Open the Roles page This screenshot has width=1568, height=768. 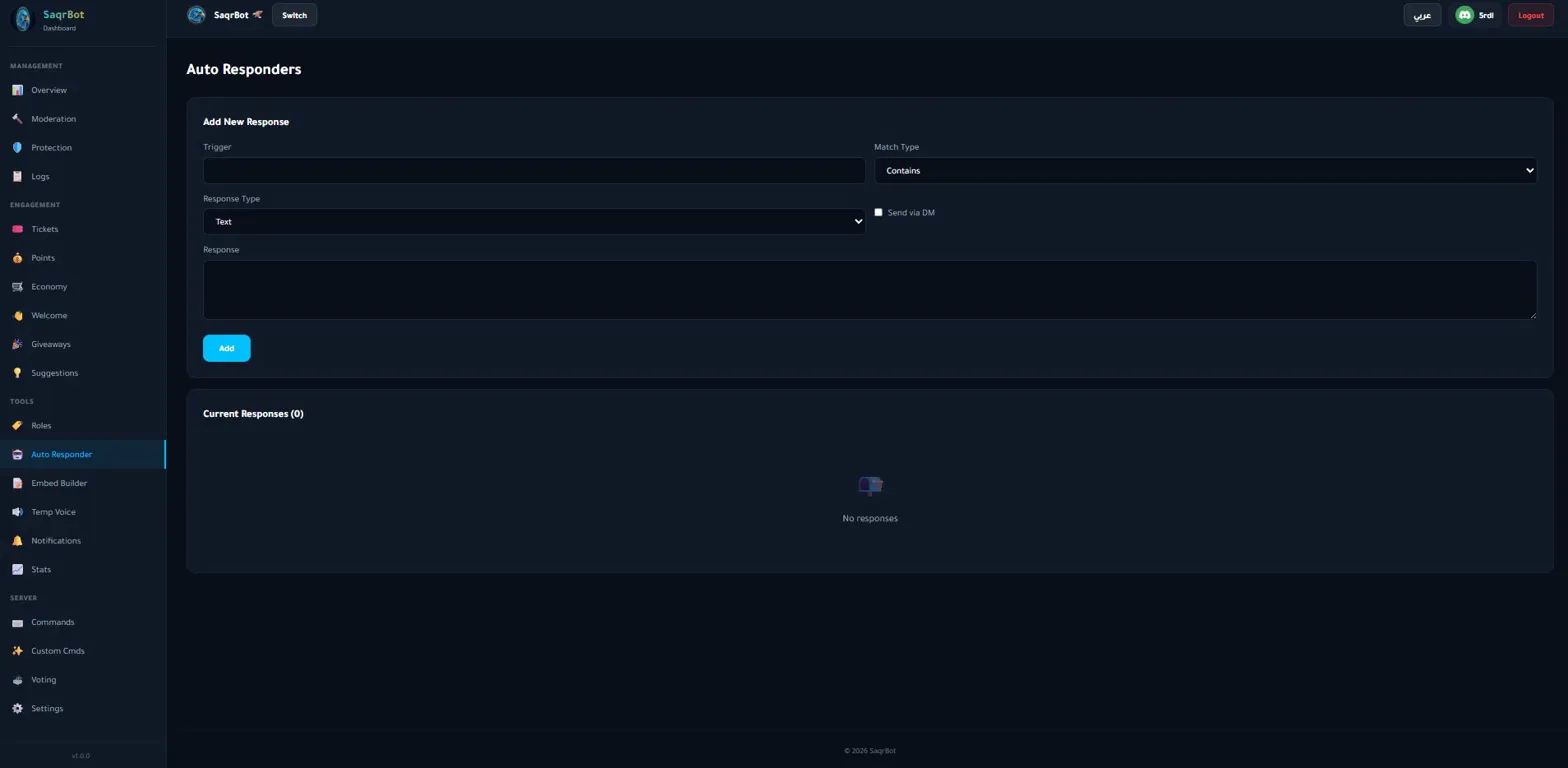click(83, 426)
